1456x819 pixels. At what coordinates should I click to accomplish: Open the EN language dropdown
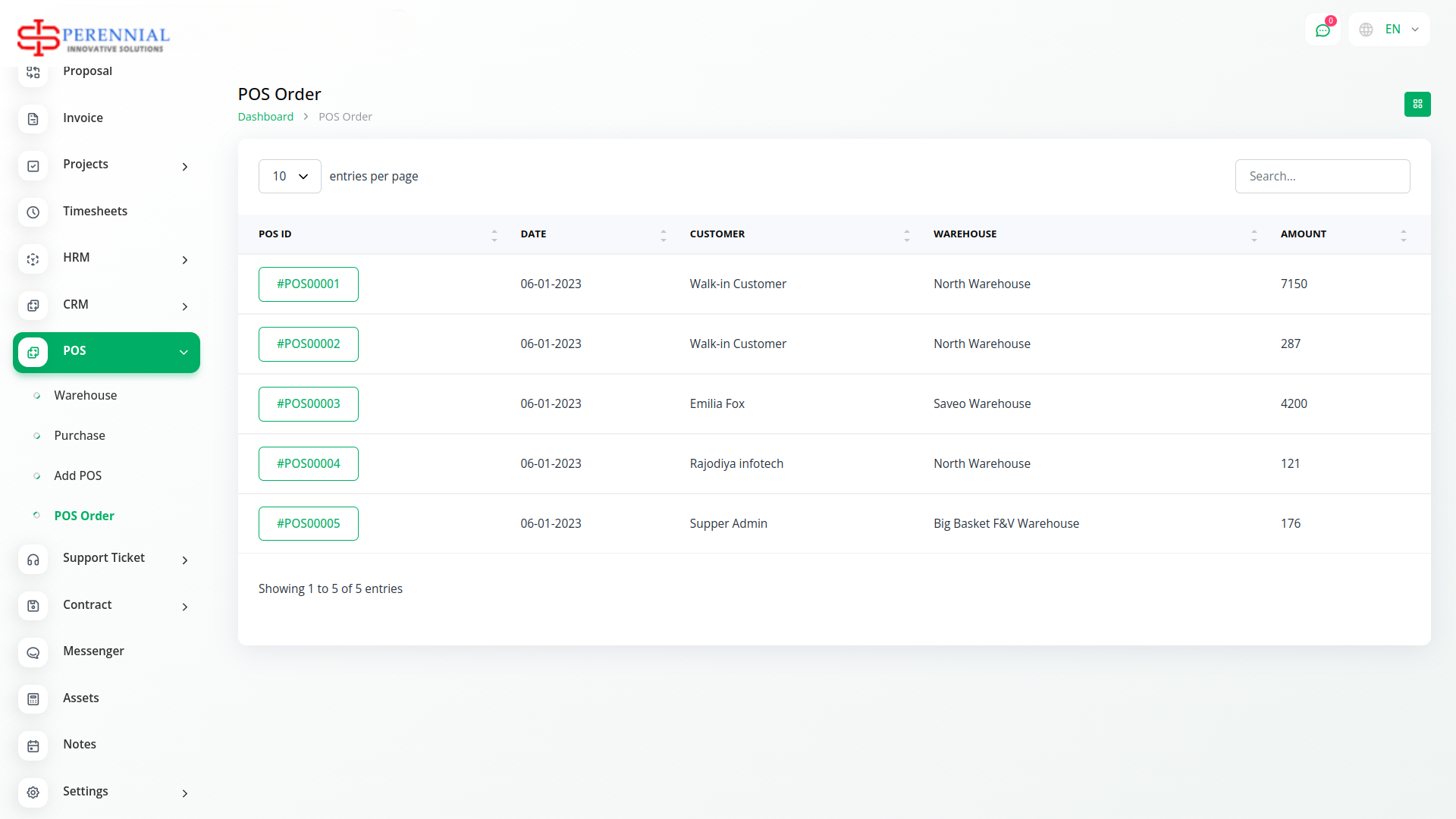pyautogui.click(x=1389, y=30)
